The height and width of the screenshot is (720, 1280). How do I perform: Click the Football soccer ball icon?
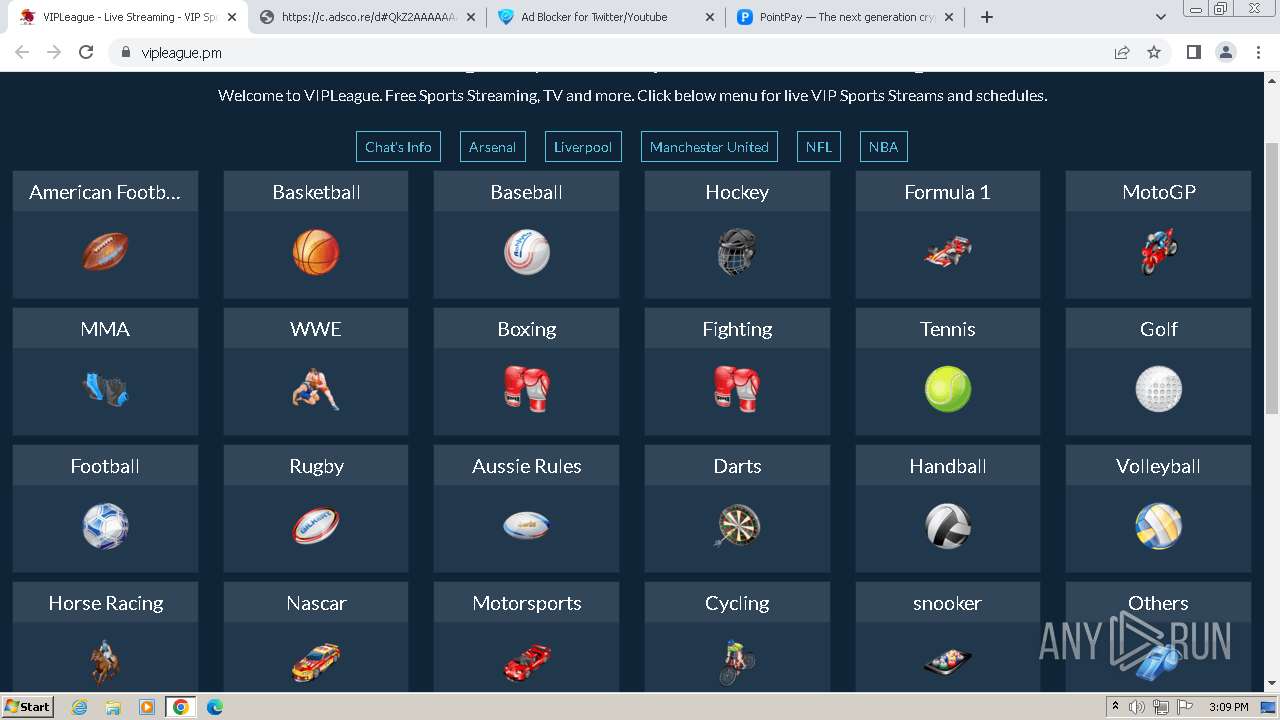pyautogui.click(x=105, y=526)
